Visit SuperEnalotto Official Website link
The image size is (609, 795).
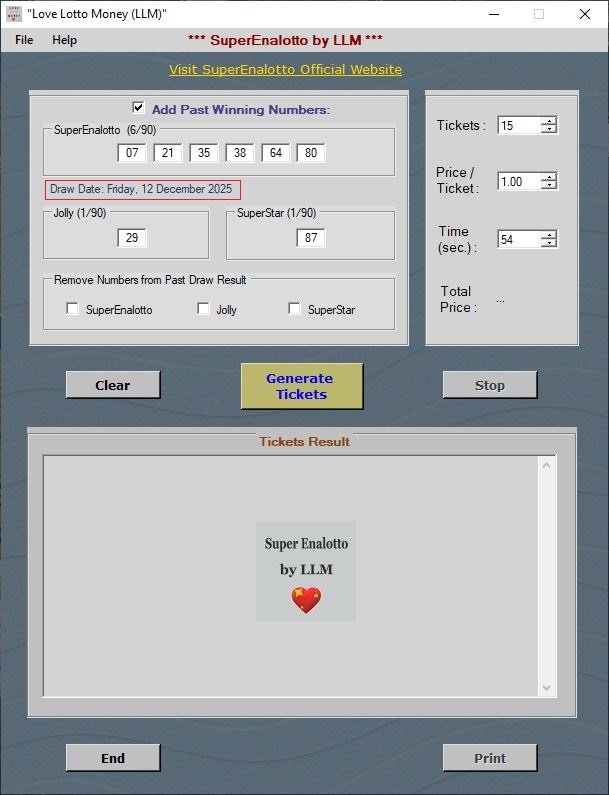[x=285, y=70]
